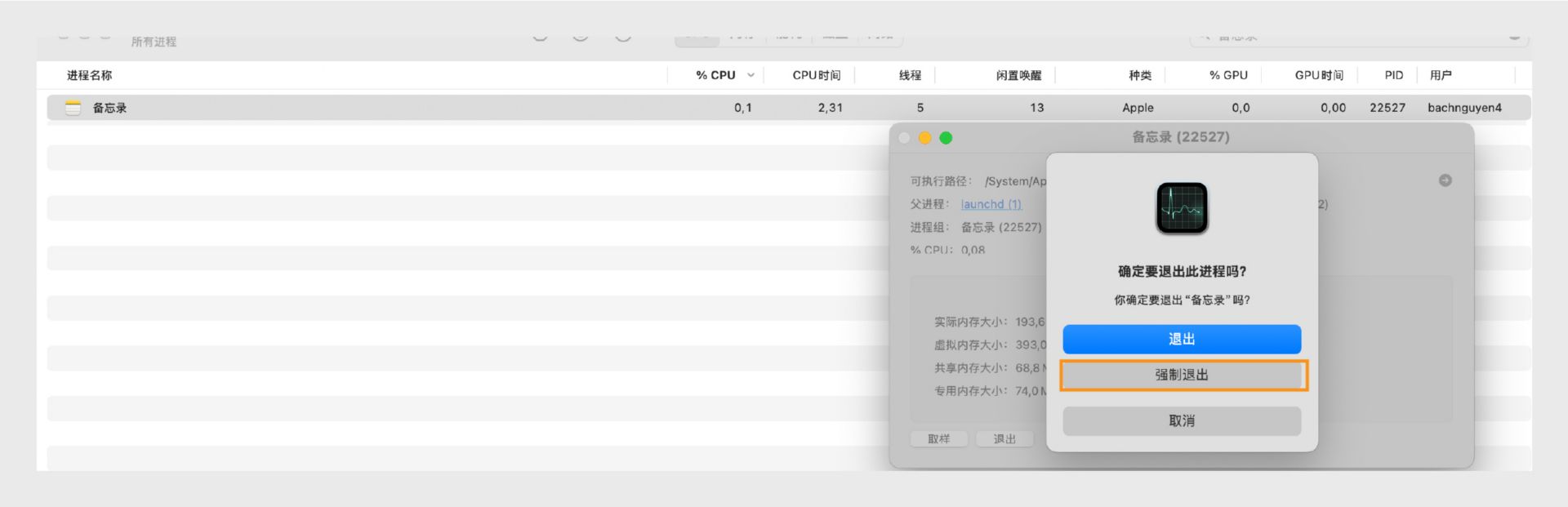
Task: Click the Activity Monitor icon in the dialog
Action: pos(1182,208)
